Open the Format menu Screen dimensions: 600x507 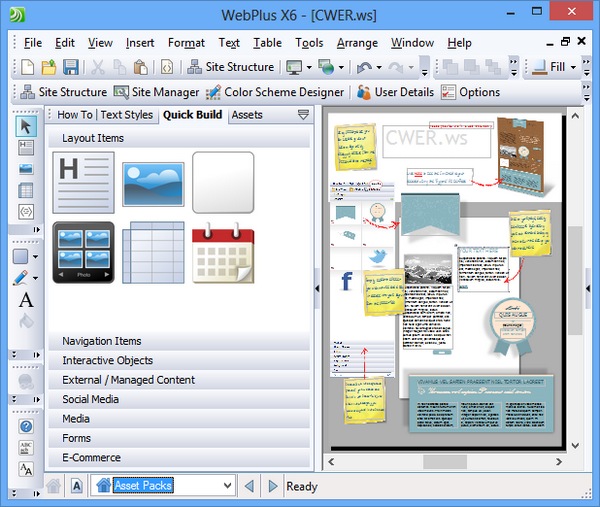click(186, 43)
